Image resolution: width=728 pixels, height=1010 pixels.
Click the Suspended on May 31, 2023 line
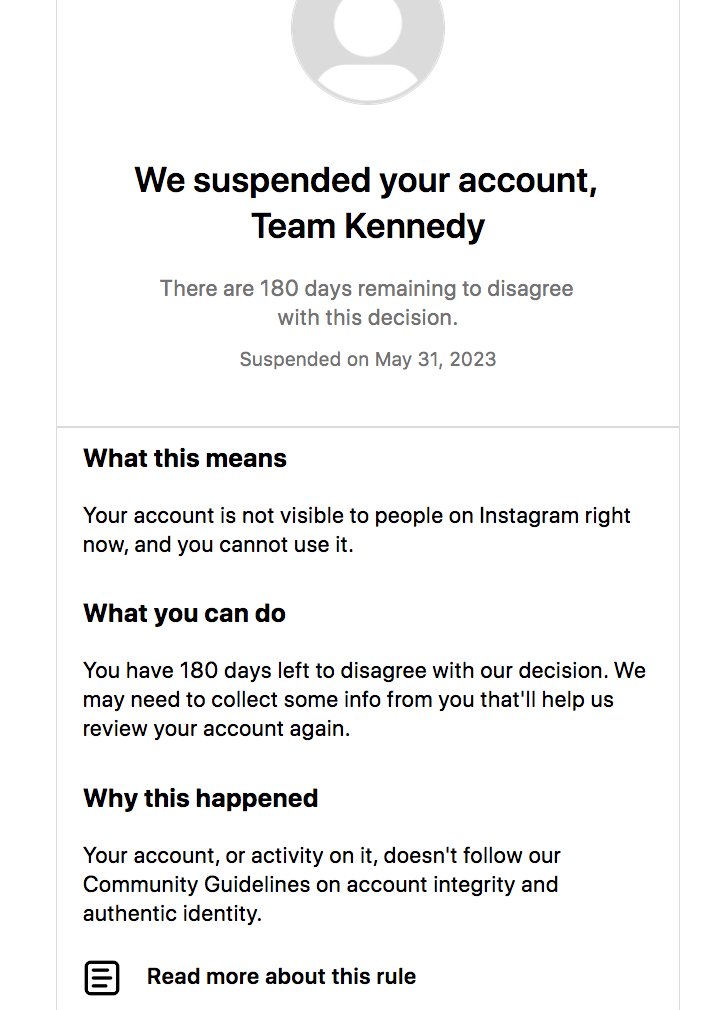pos(368,359)
